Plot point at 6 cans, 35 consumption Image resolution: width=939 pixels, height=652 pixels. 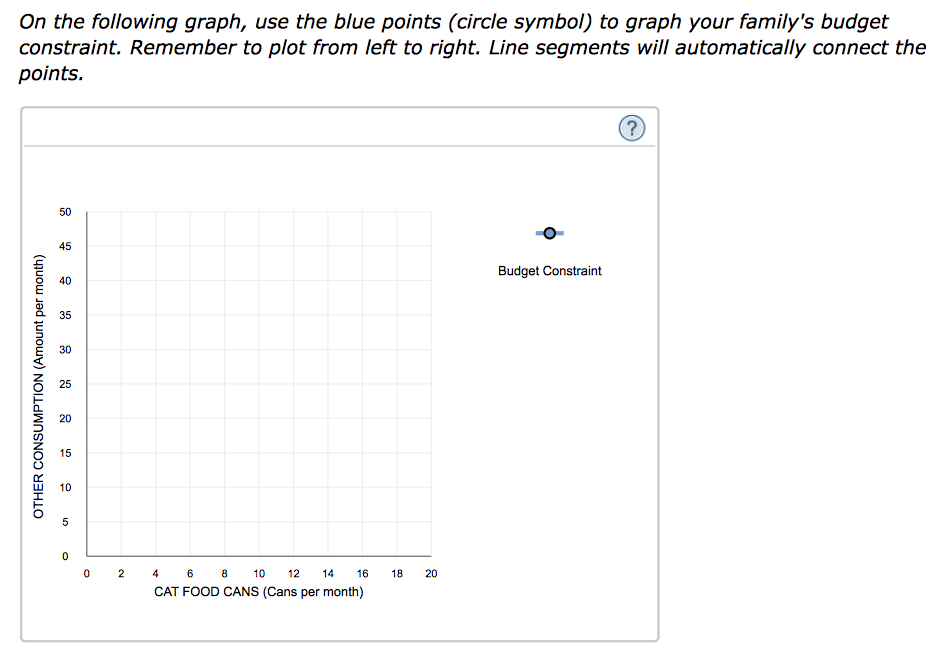[190, 315]
